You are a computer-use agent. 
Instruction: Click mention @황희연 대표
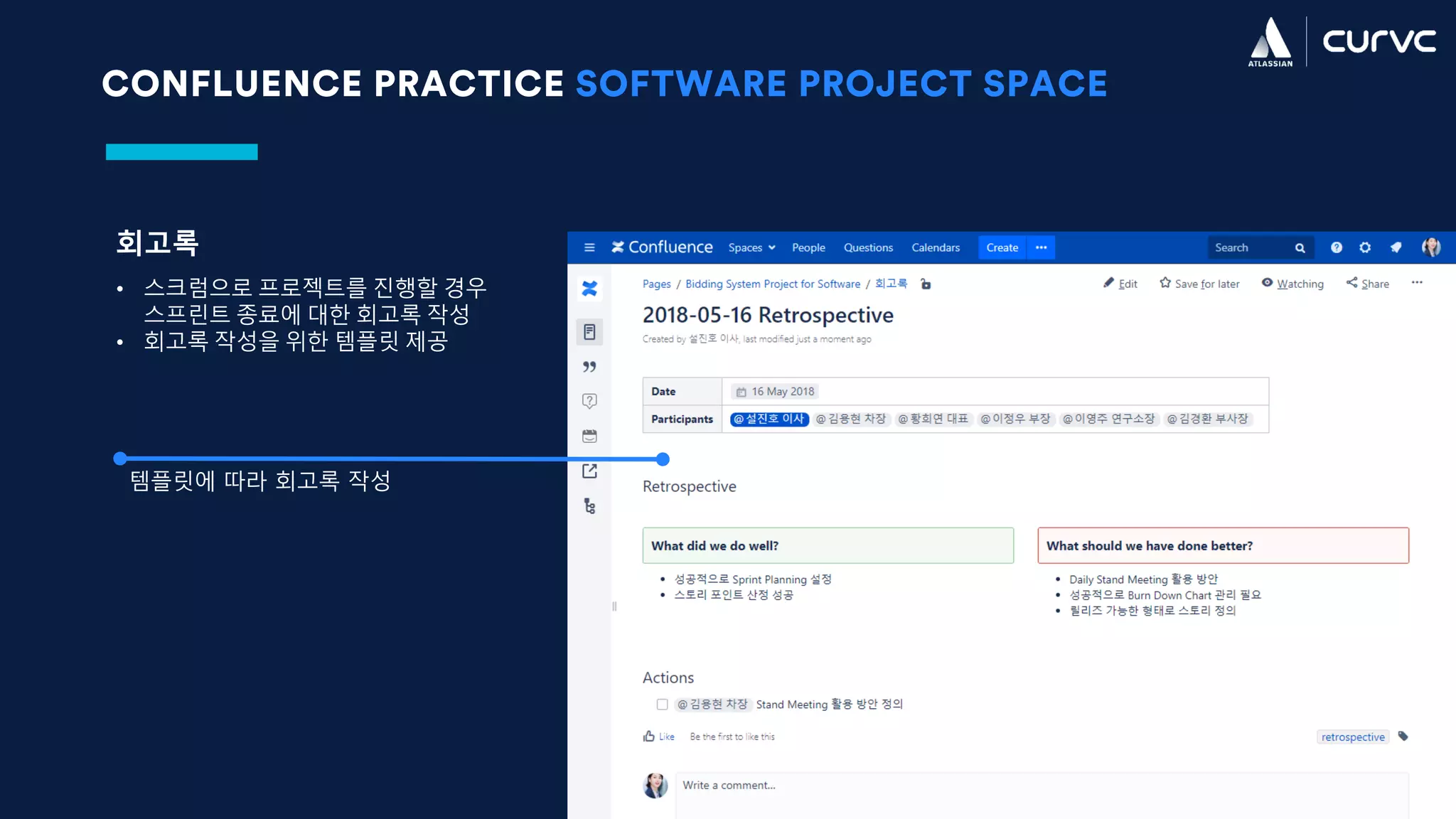pyautogui.click(x=933, y=419)
